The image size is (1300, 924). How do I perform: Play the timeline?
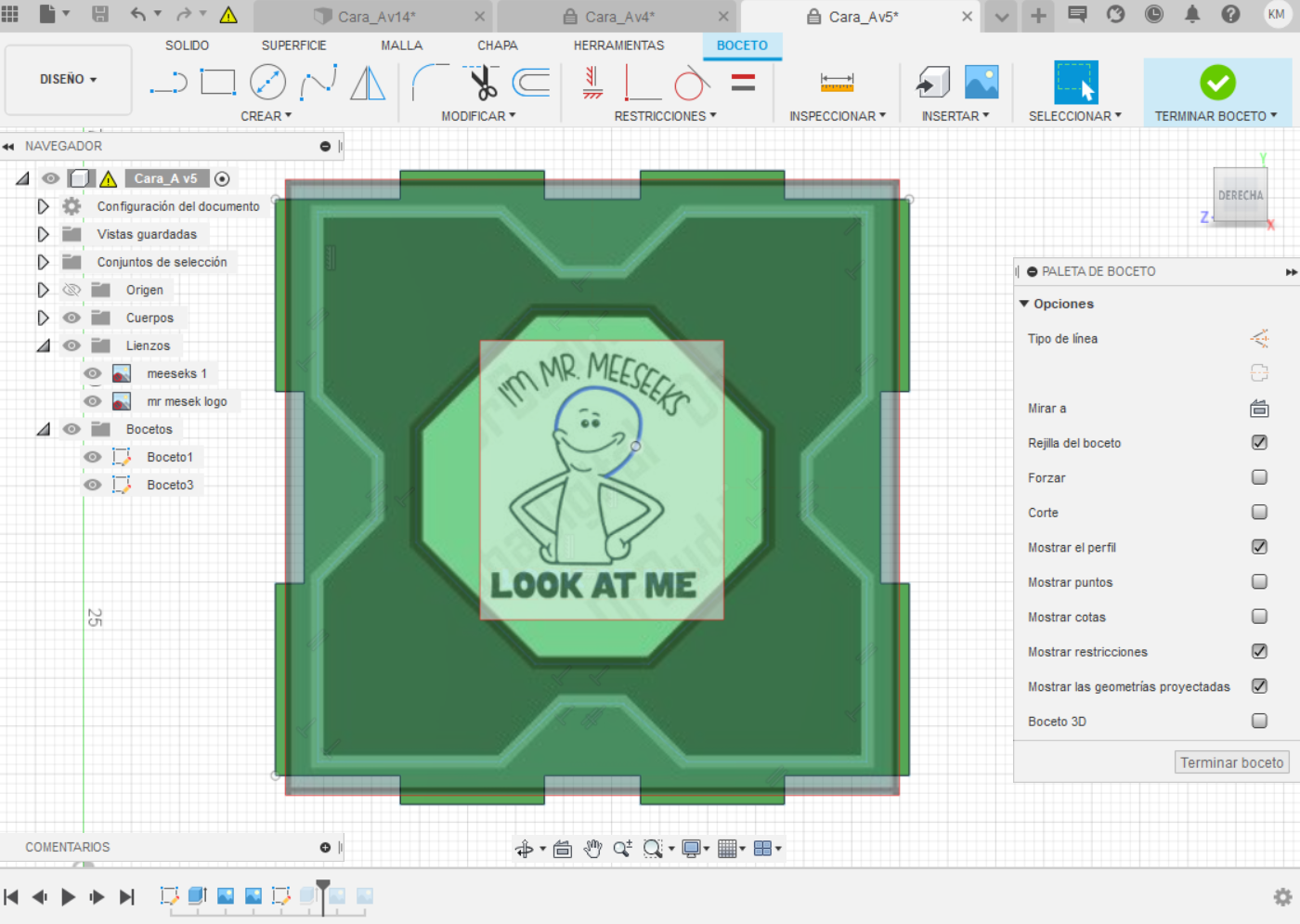point(68,896)
